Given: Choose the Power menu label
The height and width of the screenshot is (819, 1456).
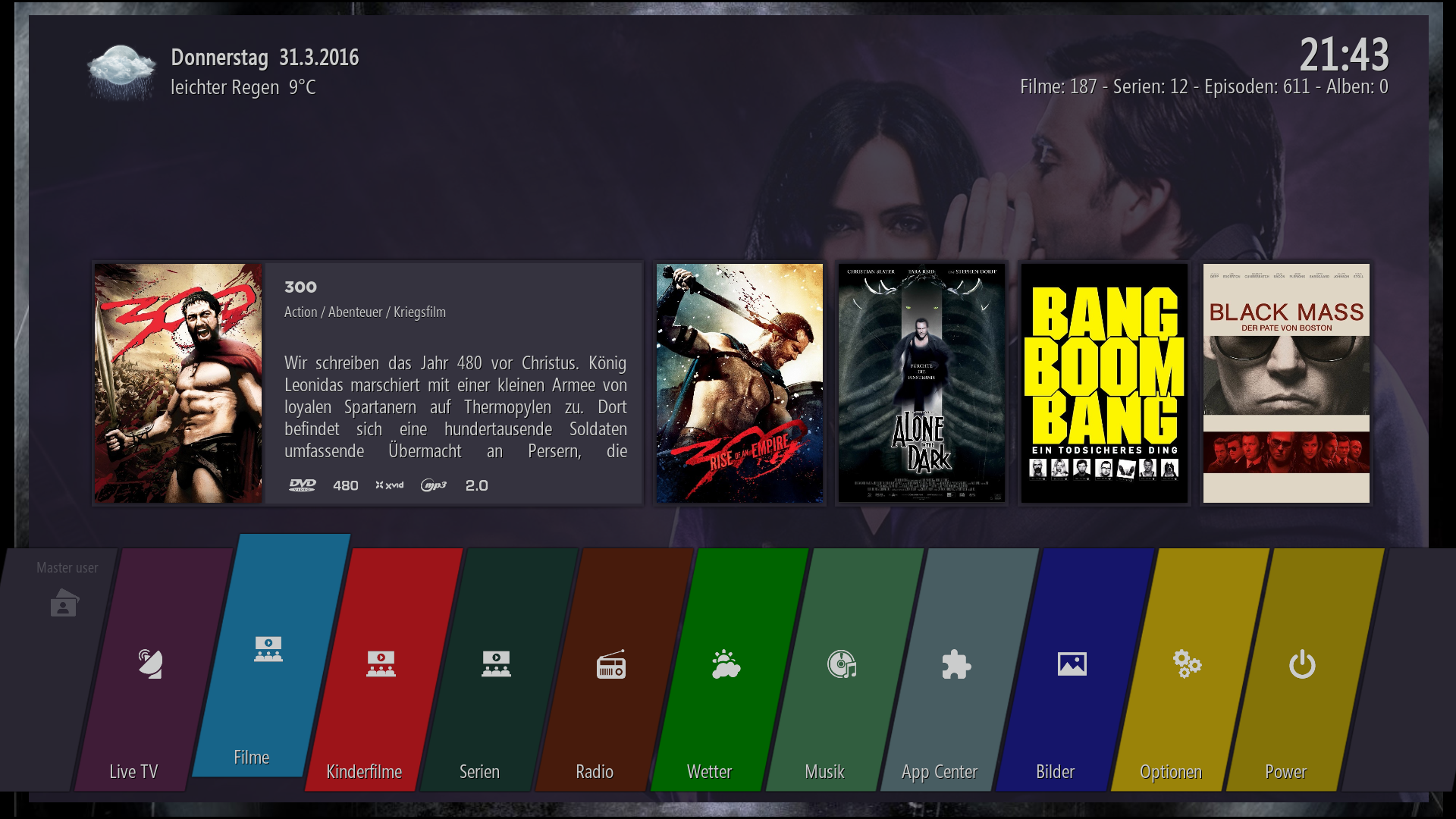Looking at the screenshot, I should point(1285,772).
